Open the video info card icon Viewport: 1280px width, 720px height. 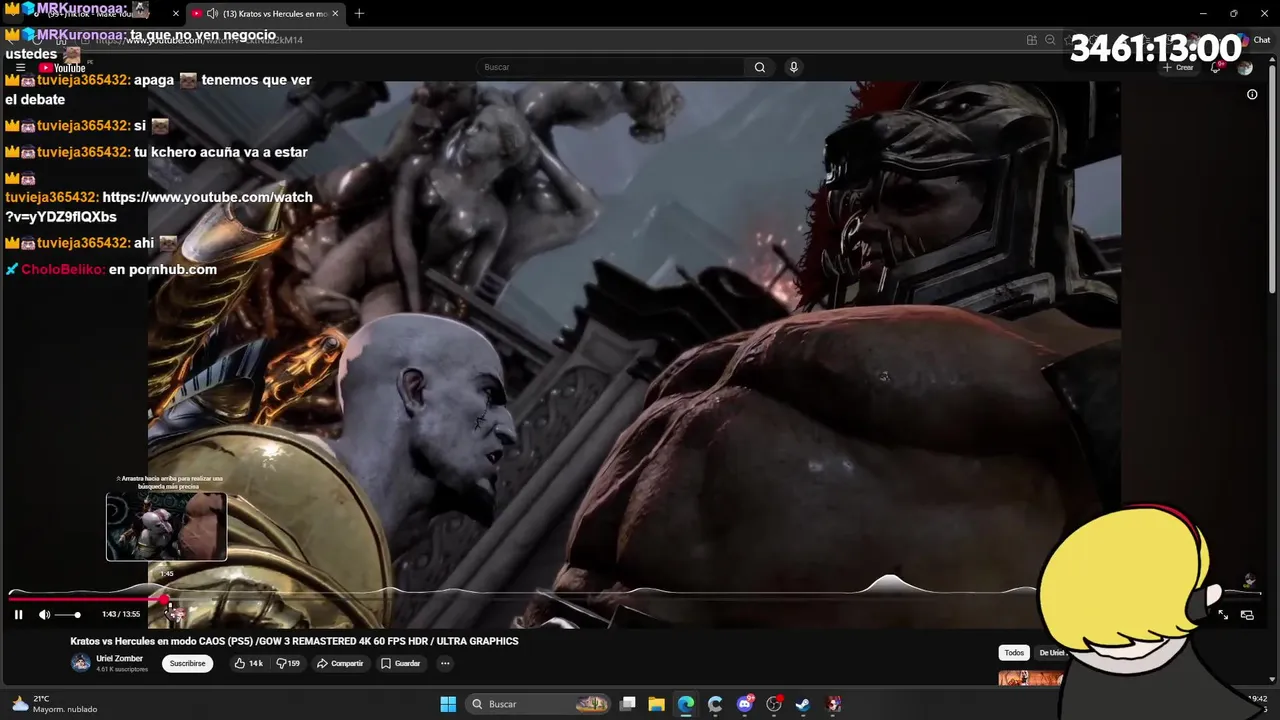tap(1252, 95)
